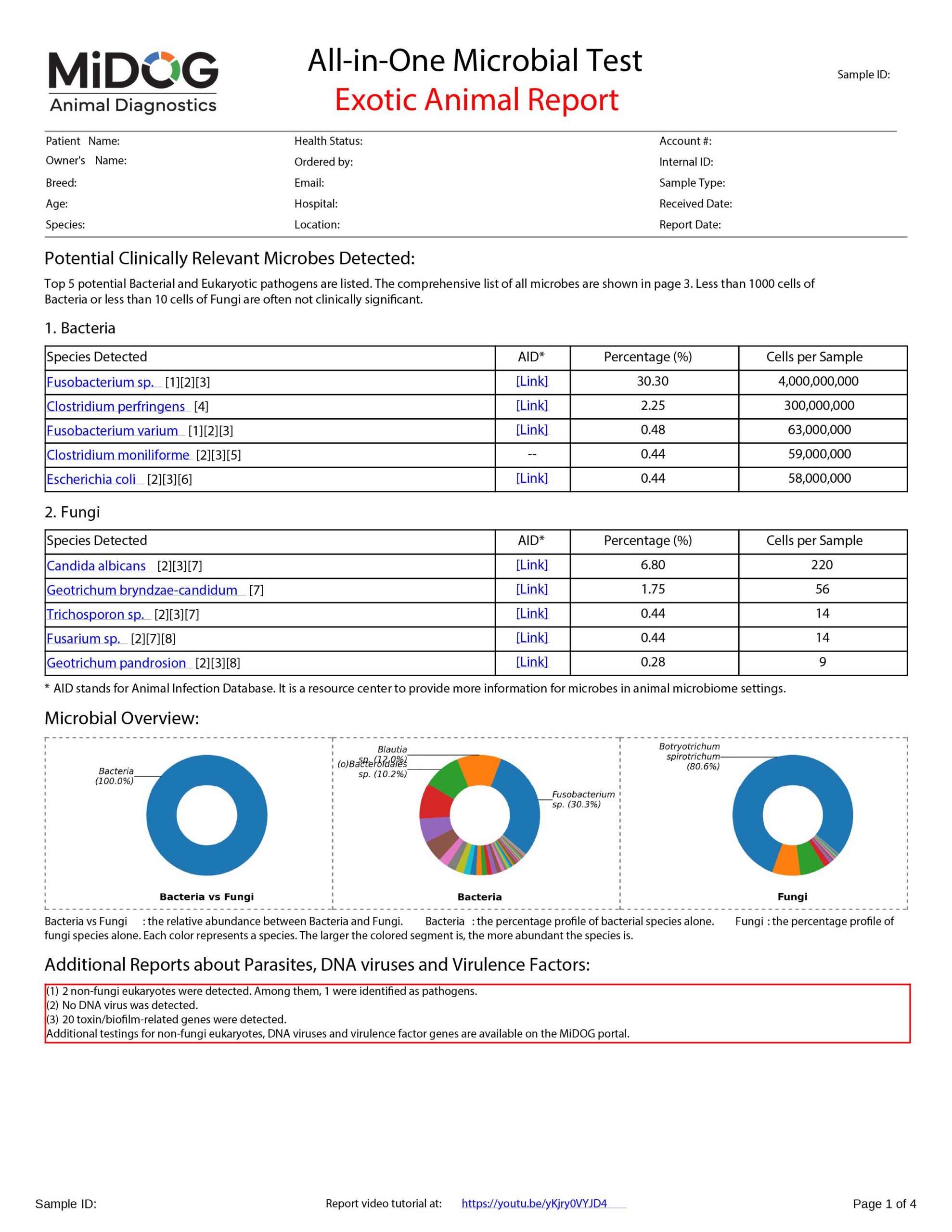This screenshot has width=952, height=1232.
Task: Click the '4,000,000,000' cells per sample value
Action: coord(818,381)
